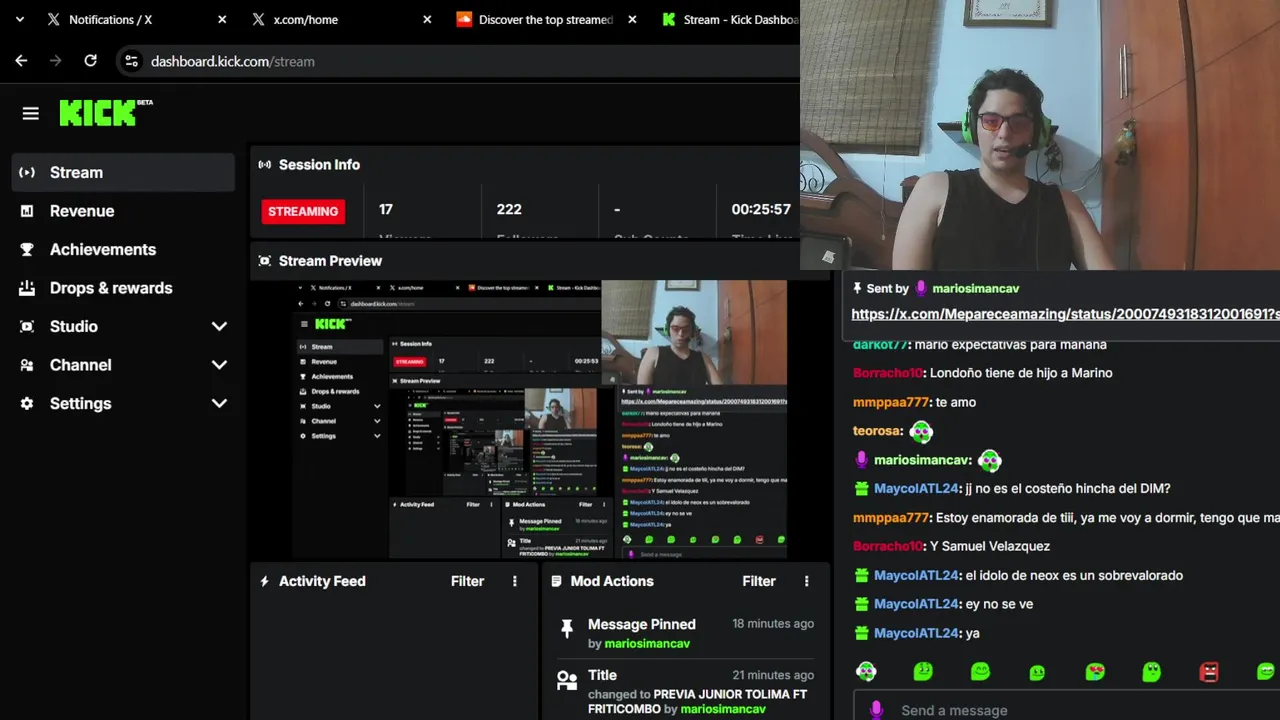Open the hamburger menu beside Kick logo
The height and width of the screenshot is (720, 1280).
click(30, 114)
